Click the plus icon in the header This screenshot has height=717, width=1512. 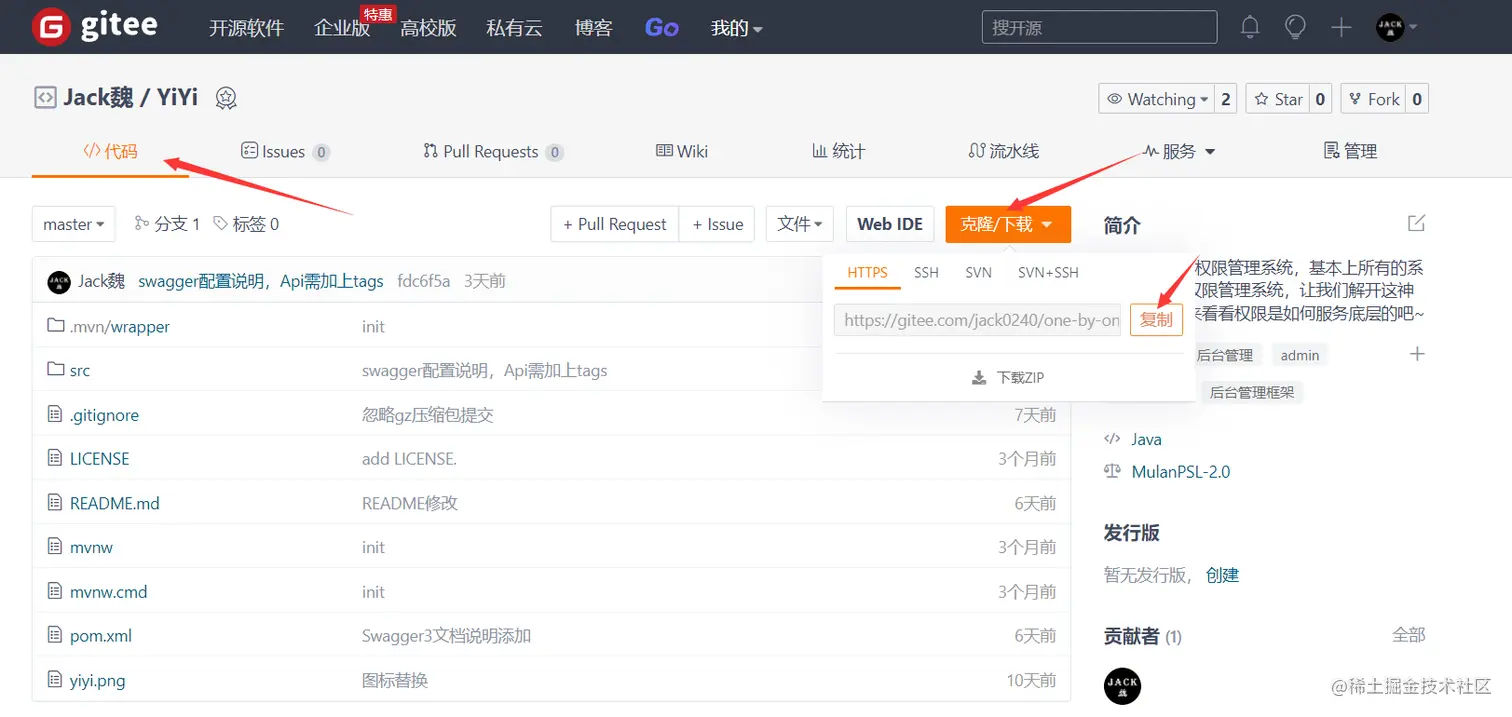pos(1341,27)
